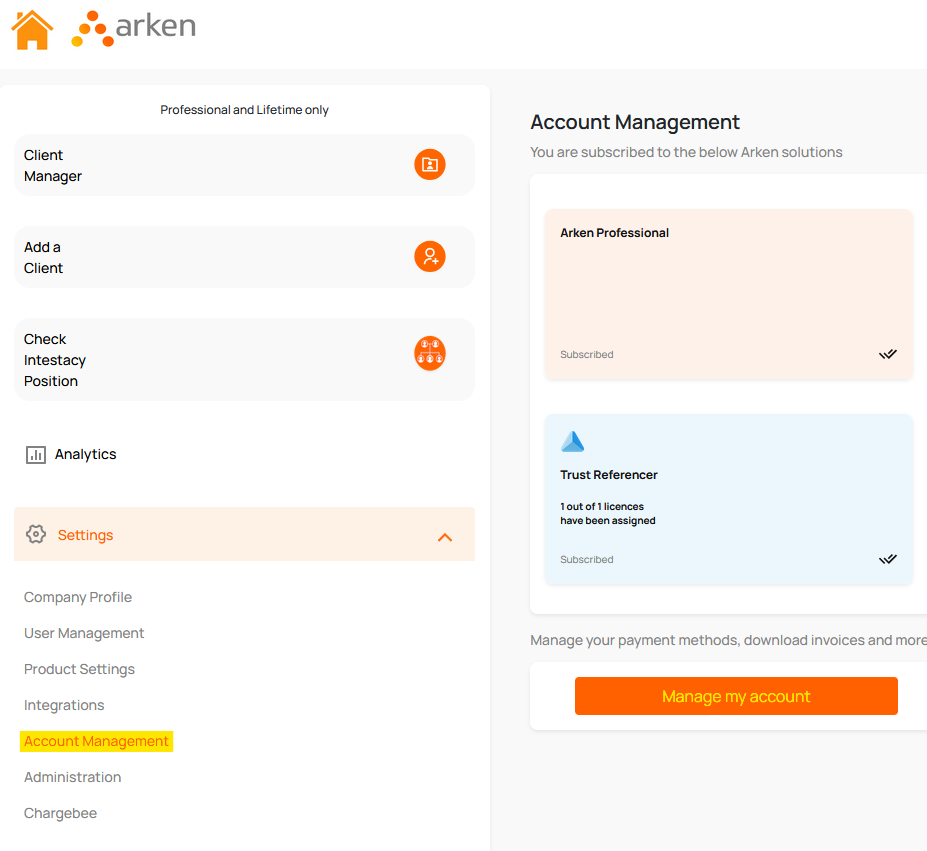Open Client Manager via its orange icon
Image resolution: width=927 pixels, height=851 pixels.
point(430,164)
